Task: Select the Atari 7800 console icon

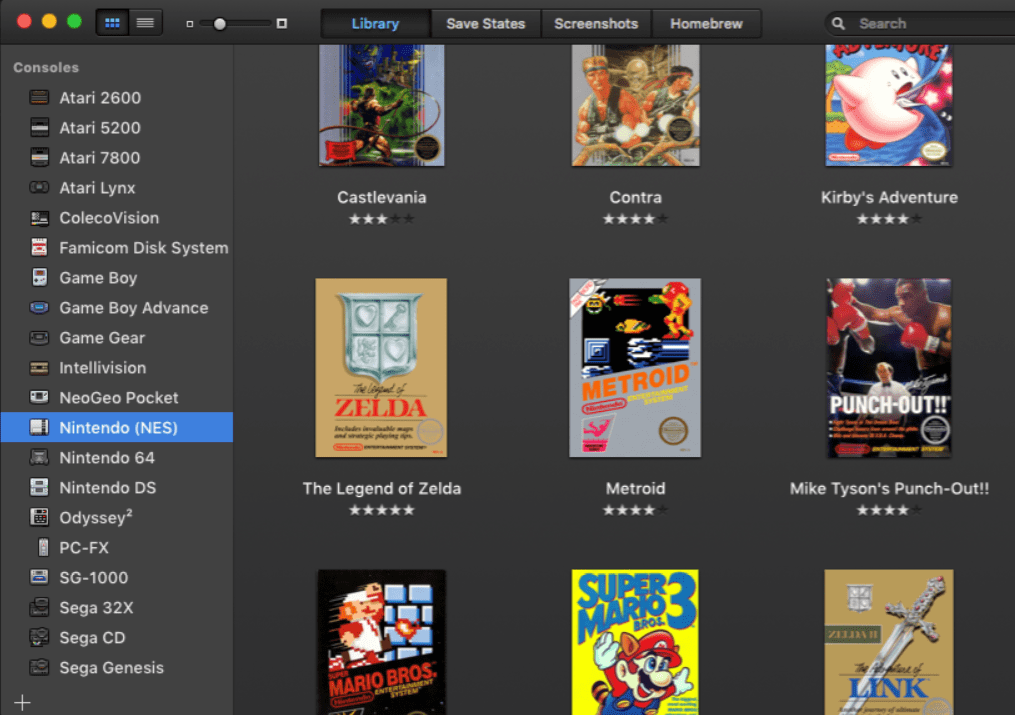Action: (39, 157)
